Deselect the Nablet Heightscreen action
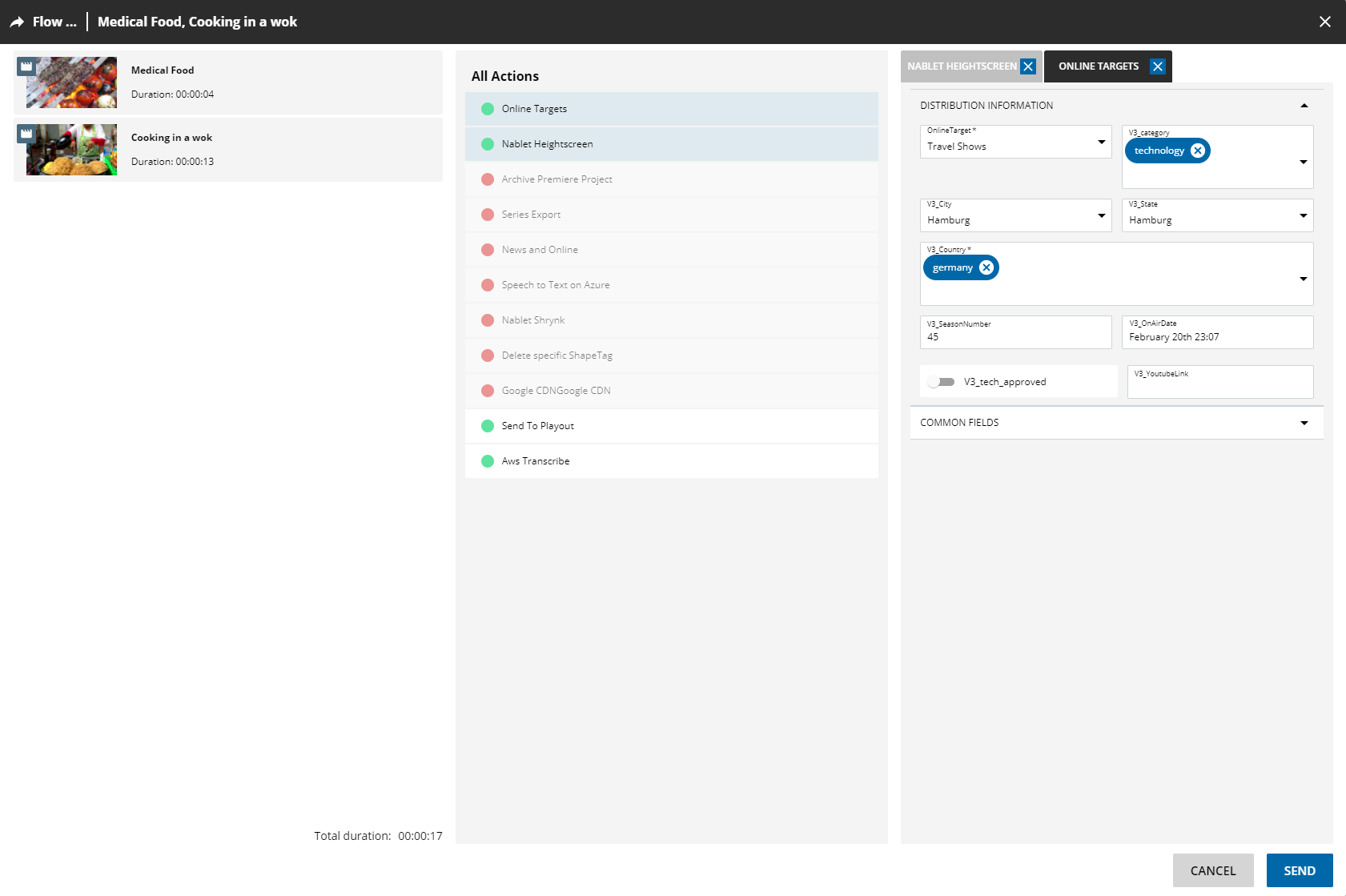Viewport: 1346px width, 896px height. coord(671,144)
